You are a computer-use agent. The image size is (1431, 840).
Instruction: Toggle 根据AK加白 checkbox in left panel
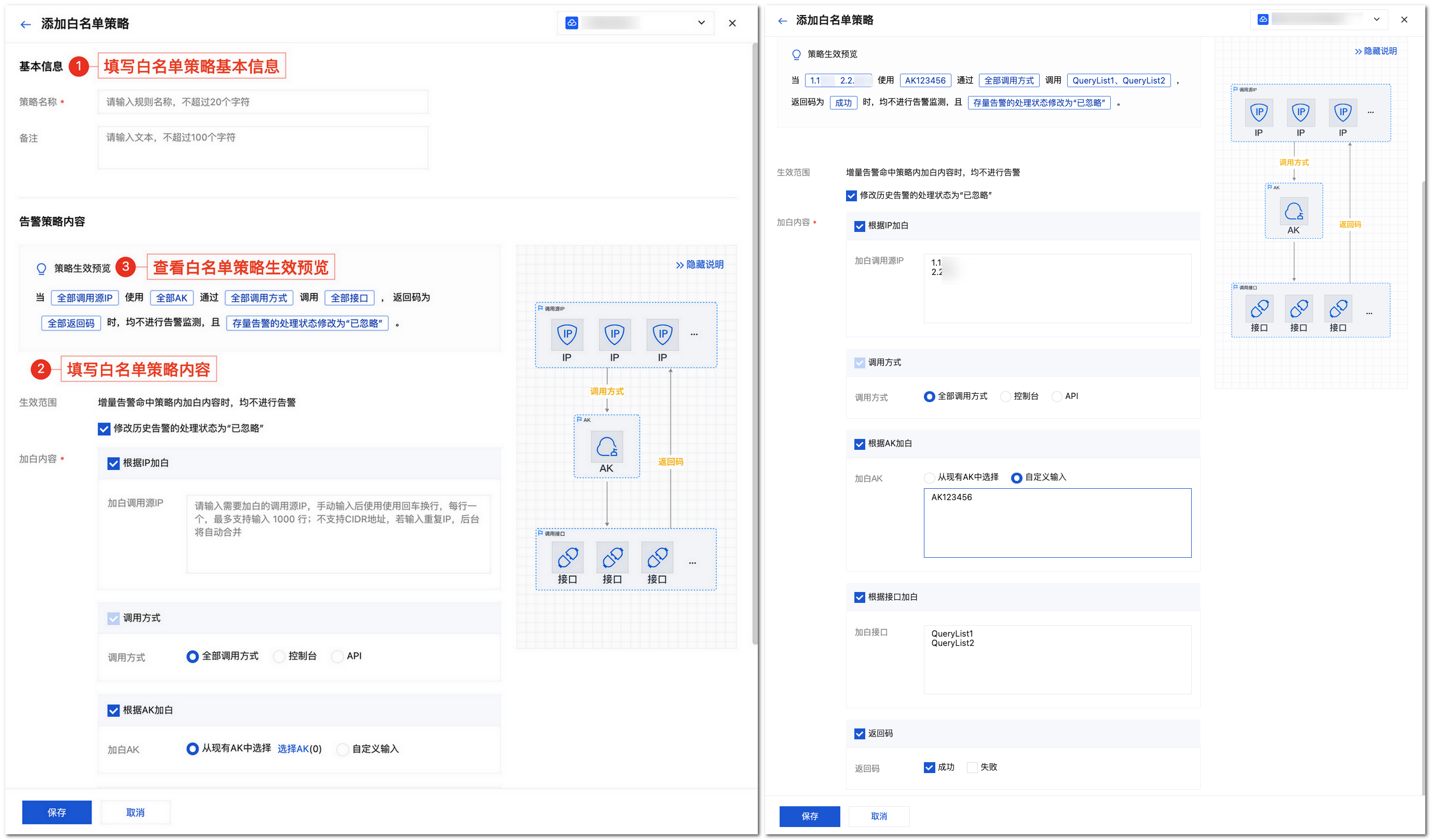coord(114,711)
